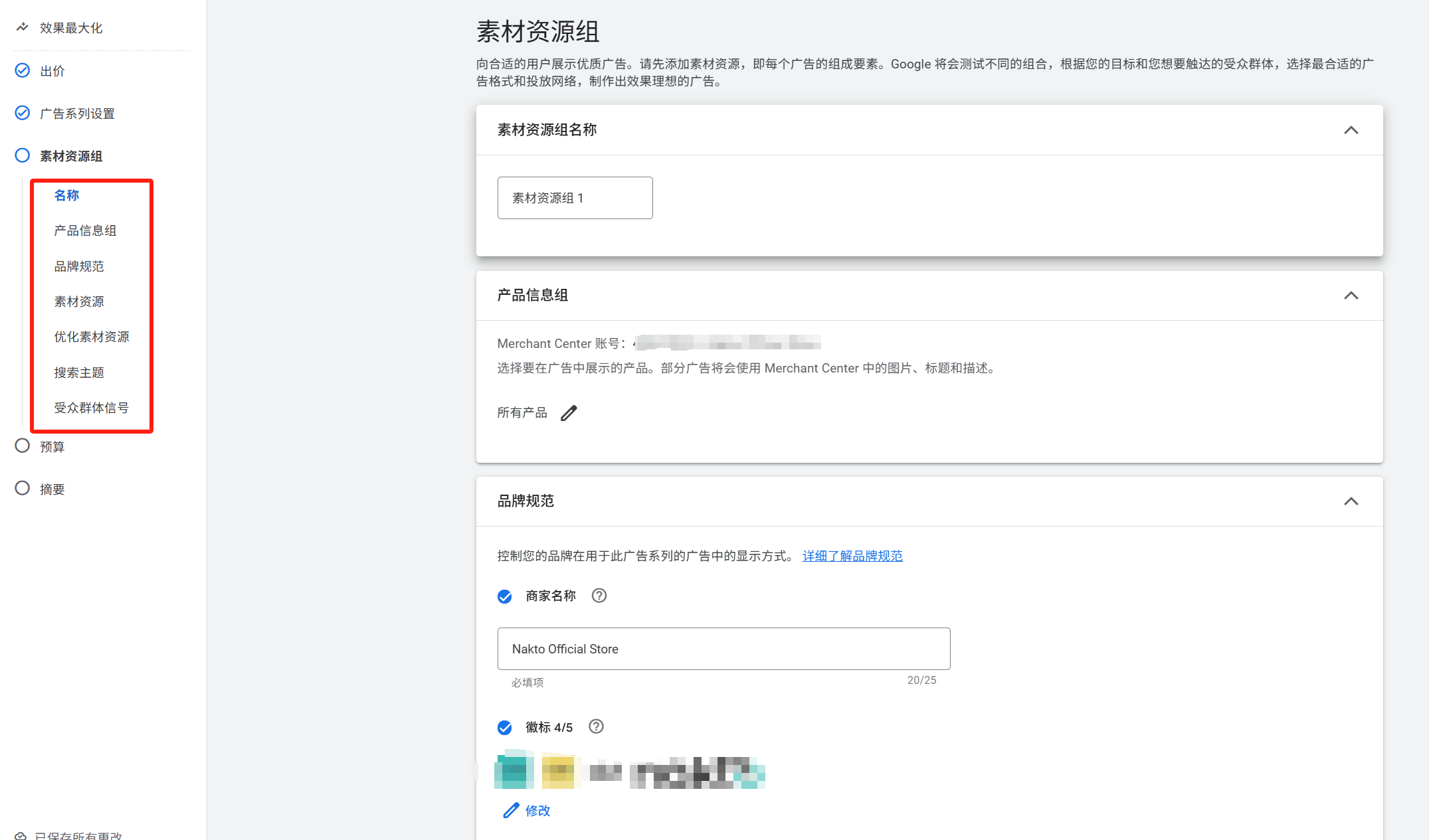Toggle the 徽标 checkbox
The height and width of the screenshot is (840, 1429).
pos(504,727)
